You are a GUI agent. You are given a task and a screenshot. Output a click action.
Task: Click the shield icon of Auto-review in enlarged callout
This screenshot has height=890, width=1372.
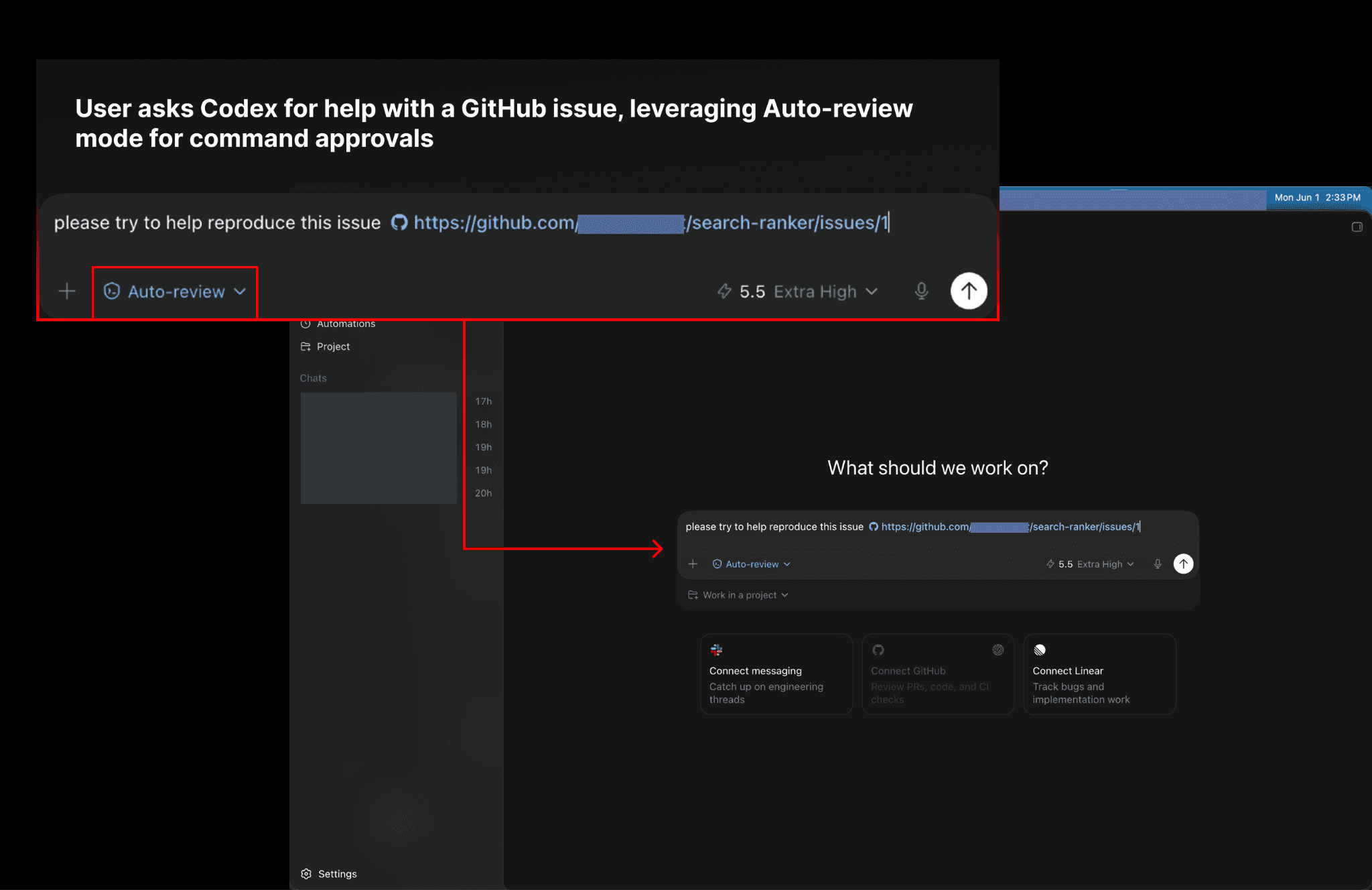(112, 291)
